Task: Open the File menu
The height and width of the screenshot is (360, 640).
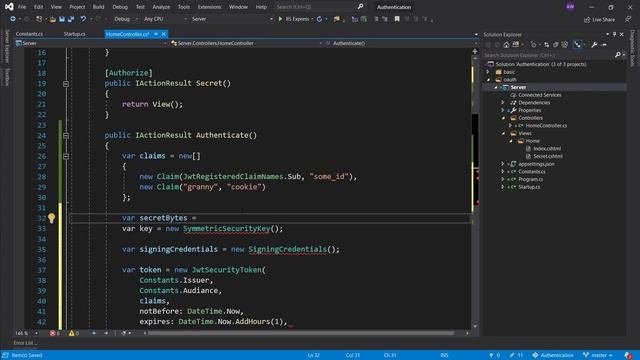Action: tap(22, 7)
